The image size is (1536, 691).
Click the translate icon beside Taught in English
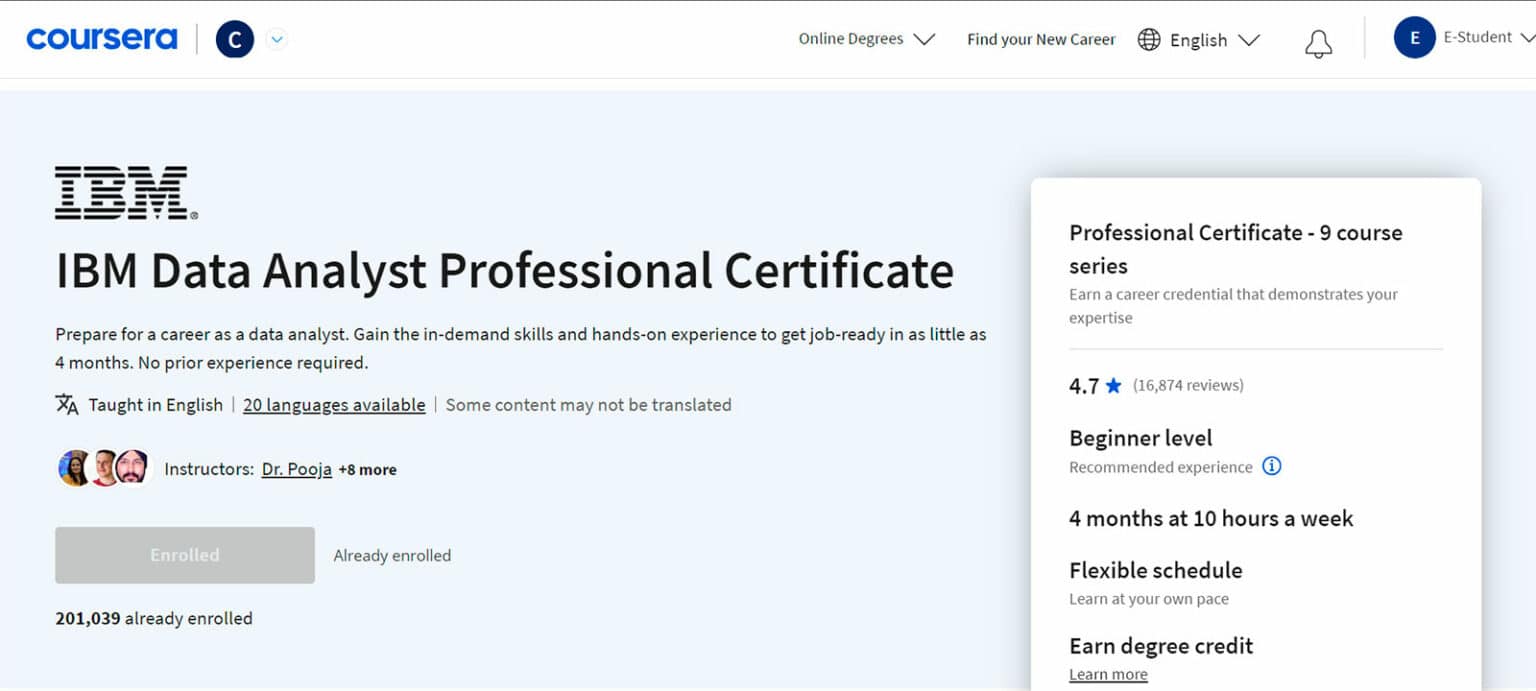(x=67, y=404)
